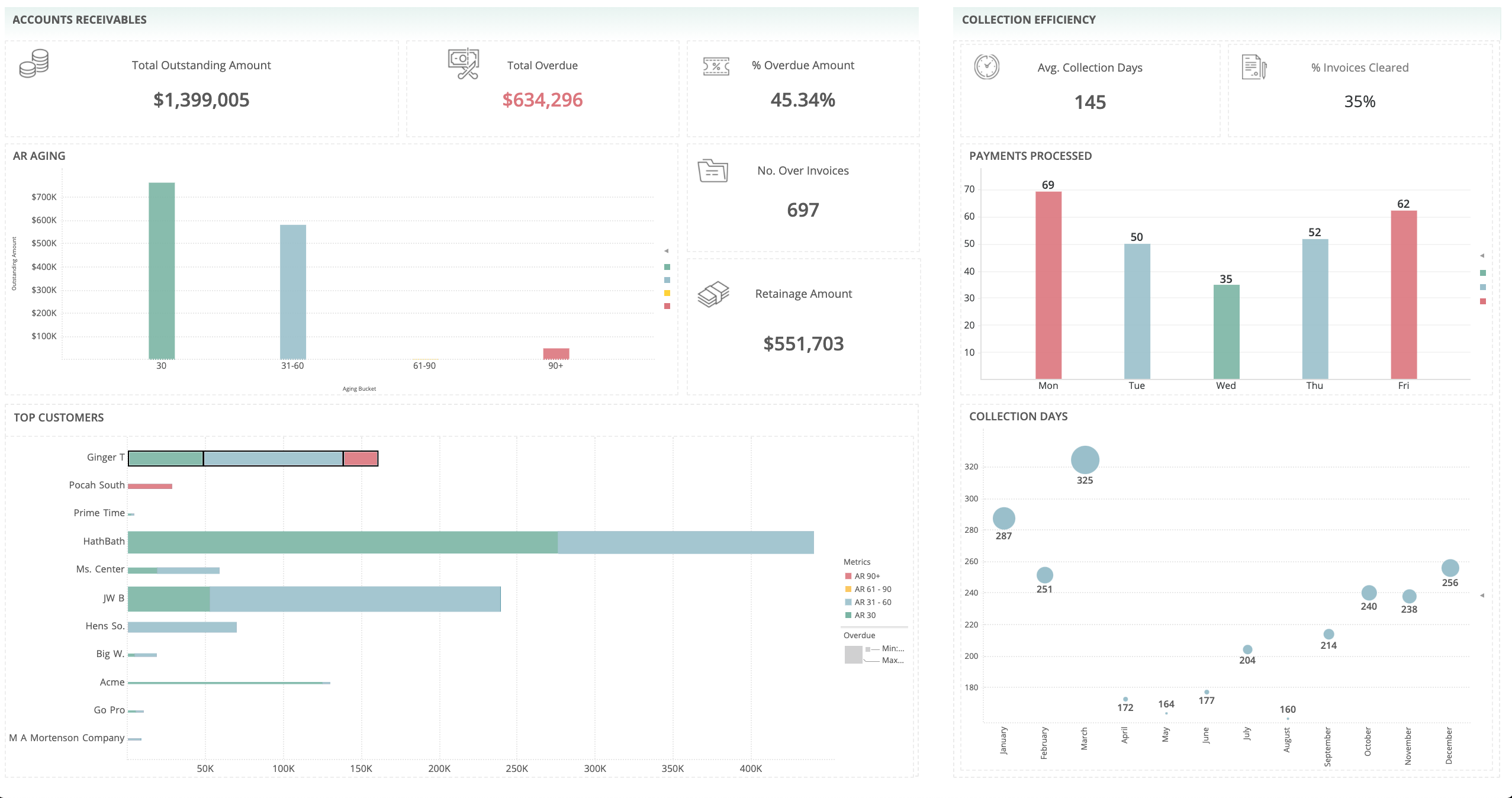Click the green legend swatch in Payments Processed
This screenshot has height=798, width=1512.
1483,273
